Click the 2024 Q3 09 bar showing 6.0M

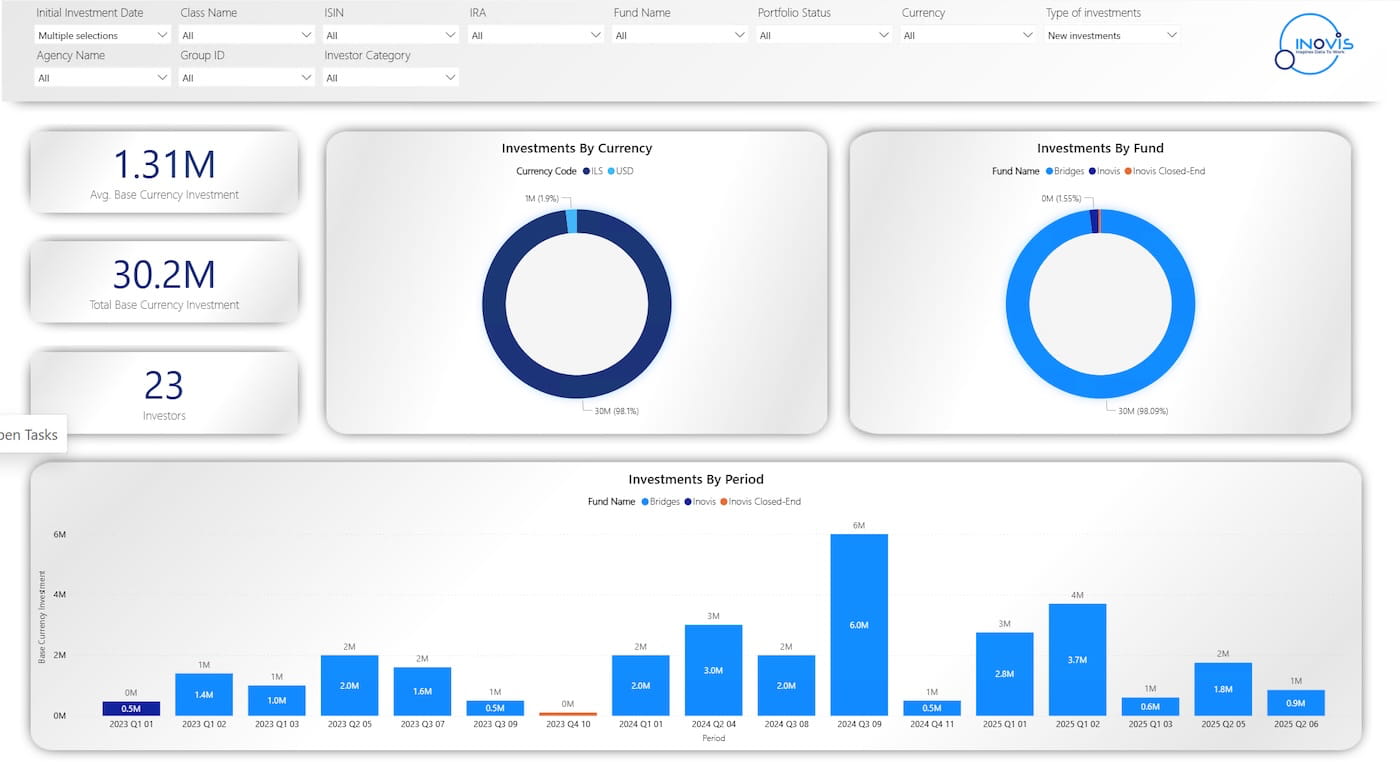[x=859, y=624]
